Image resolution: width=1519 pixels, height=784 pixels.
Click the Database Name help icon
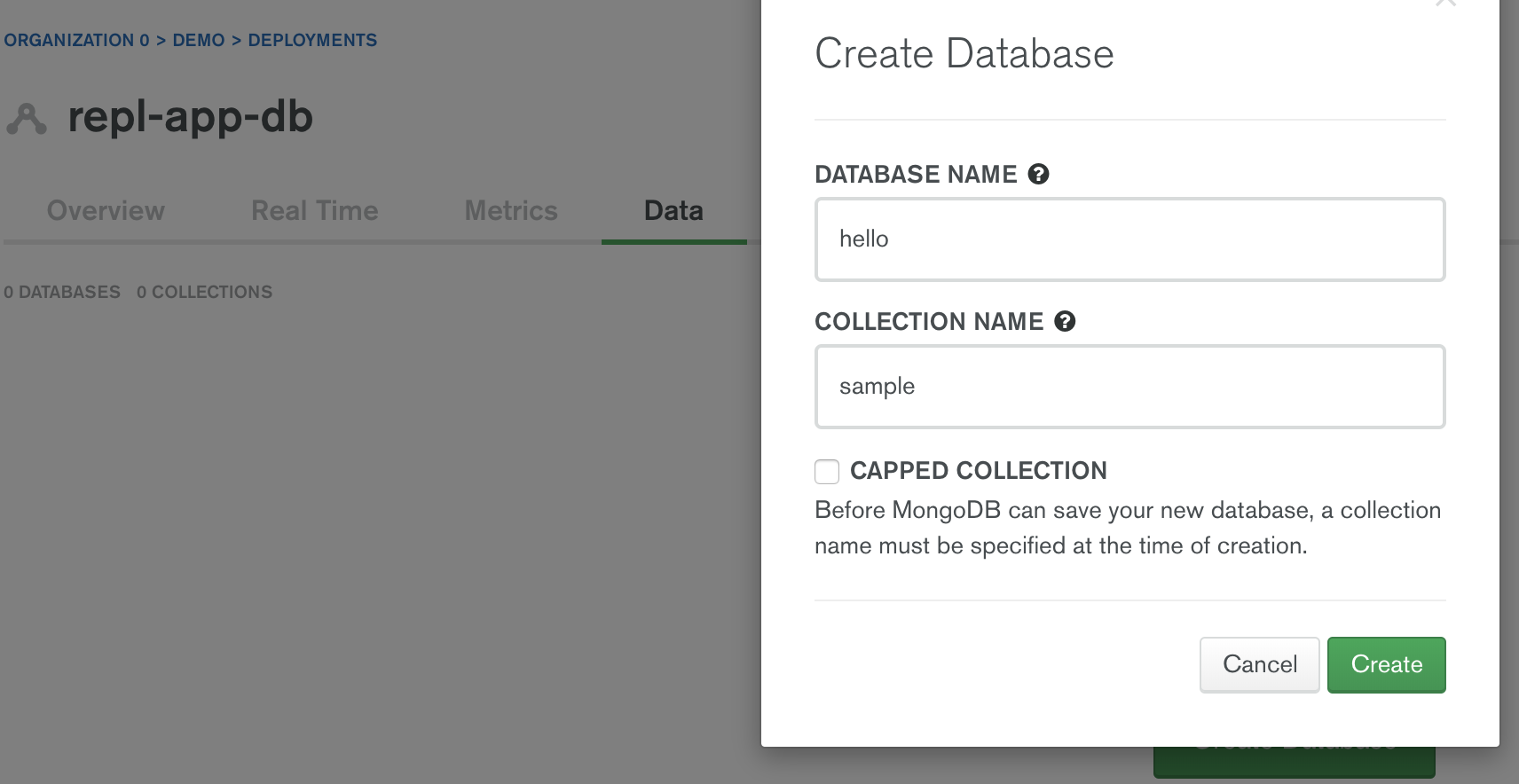(1038, 174)
